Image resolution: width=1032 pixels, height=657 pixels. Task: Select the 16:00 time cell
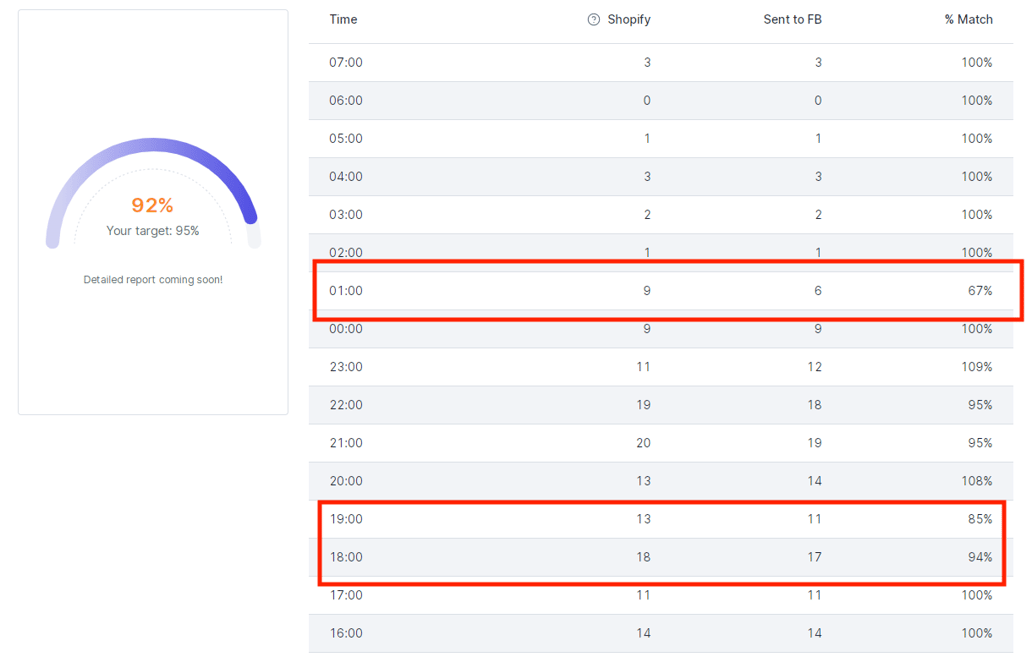click(x=346, y=633)
